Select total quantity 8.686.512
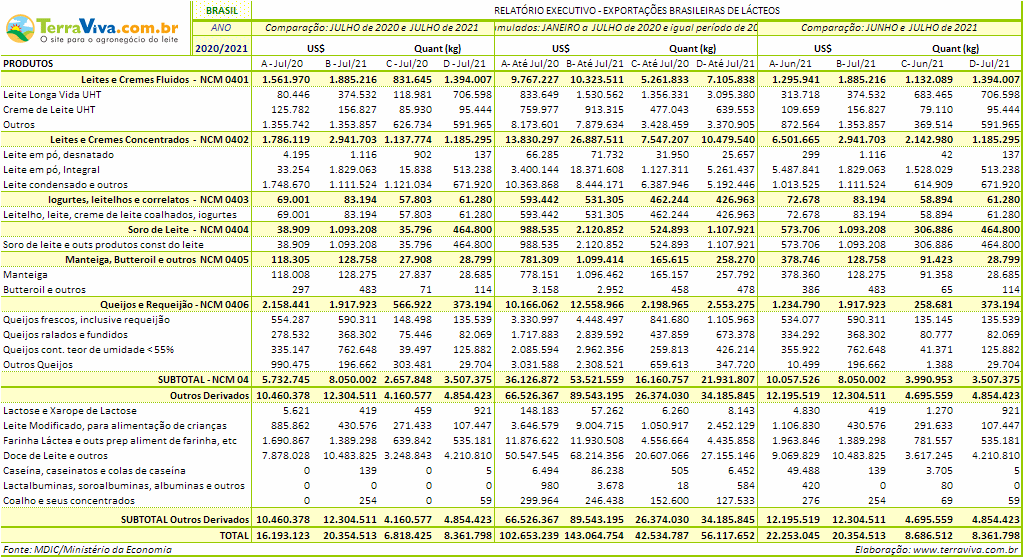 [930, 535]
